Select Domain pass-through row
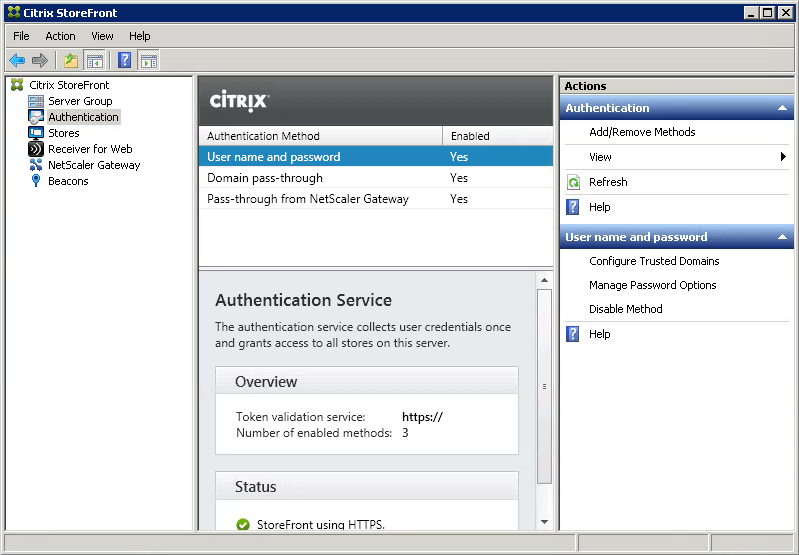This screenshot has width=799, height=555. (376, 177)
